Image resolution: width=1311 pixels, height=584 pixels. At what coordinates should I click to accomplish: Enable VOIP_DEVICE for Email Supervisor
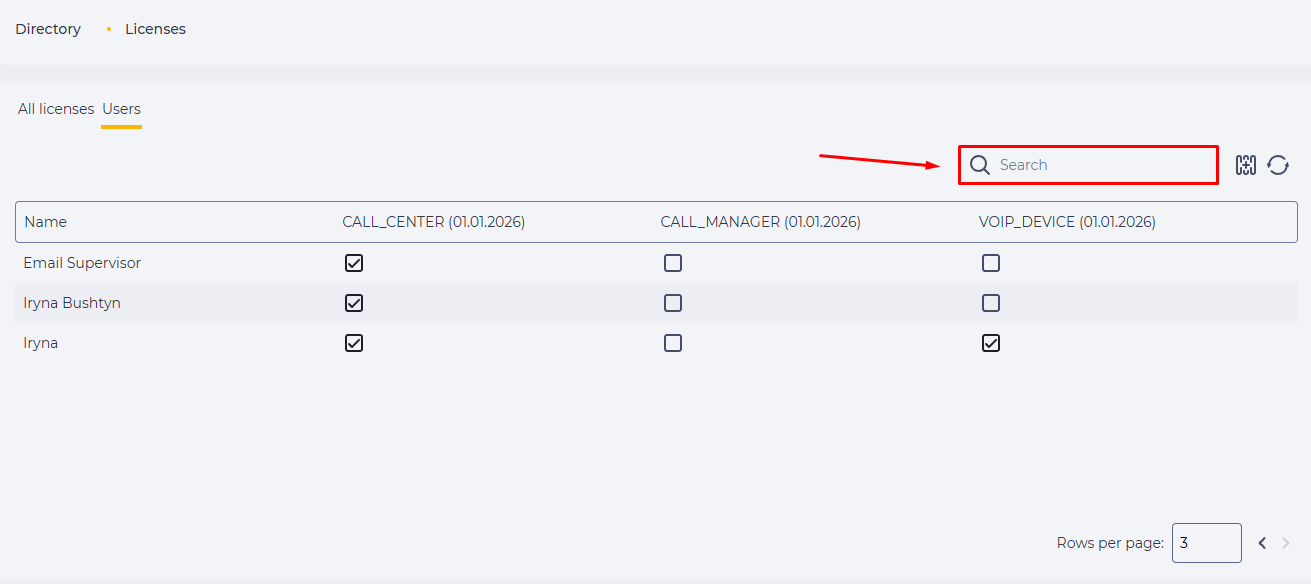click(x=991, y=263)
